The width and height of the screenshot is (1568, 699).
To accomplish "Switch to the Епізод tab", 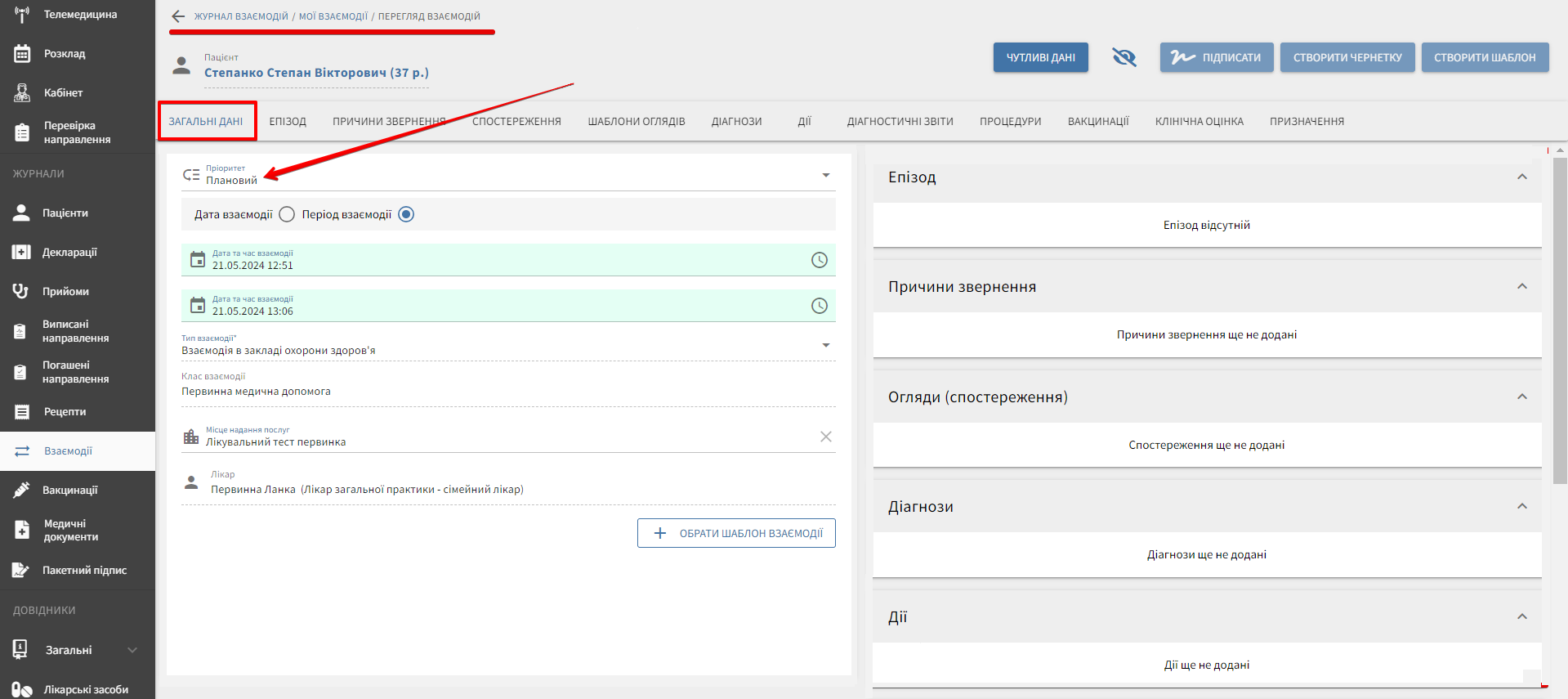I will (288, 122).
